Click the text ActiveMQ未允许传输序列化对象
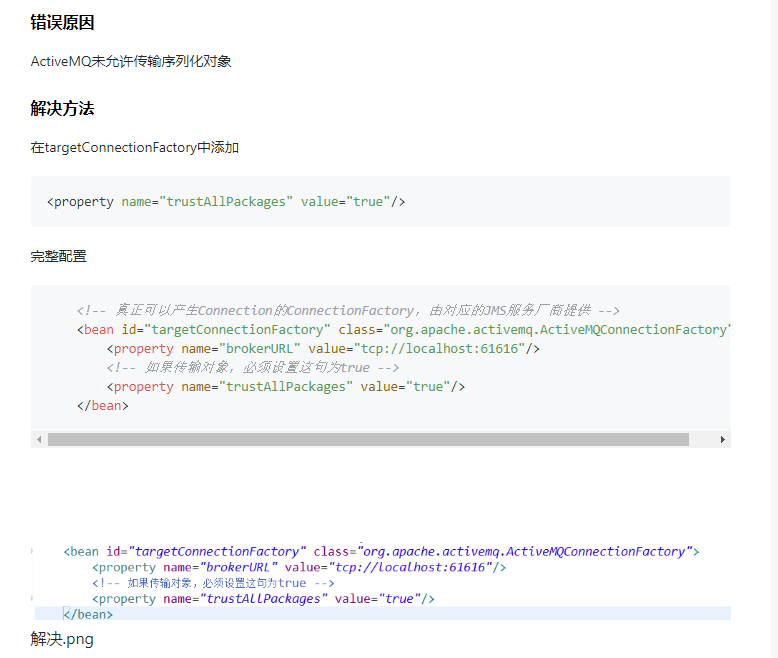Screen dimensions: 778x658 [131, 62]
